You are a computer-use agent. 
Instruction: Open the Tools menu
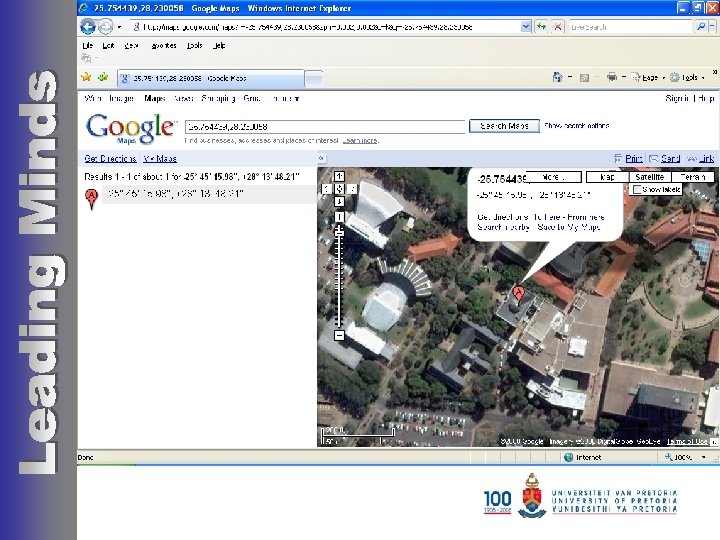(x=195, y=45)
